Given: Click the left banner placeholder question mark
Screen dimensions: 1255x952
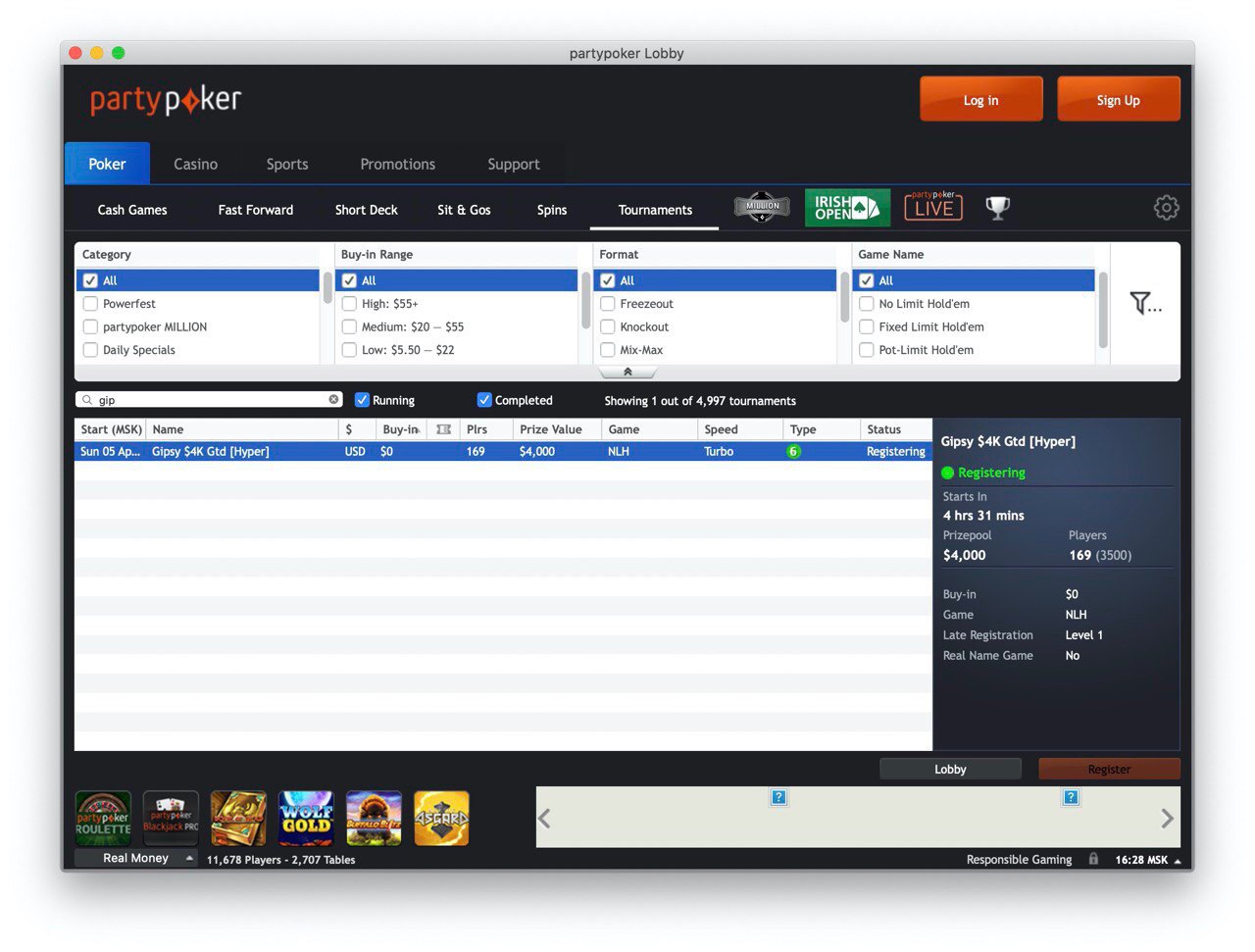Looking at the screenshot, I should click(x=778, y=797).
